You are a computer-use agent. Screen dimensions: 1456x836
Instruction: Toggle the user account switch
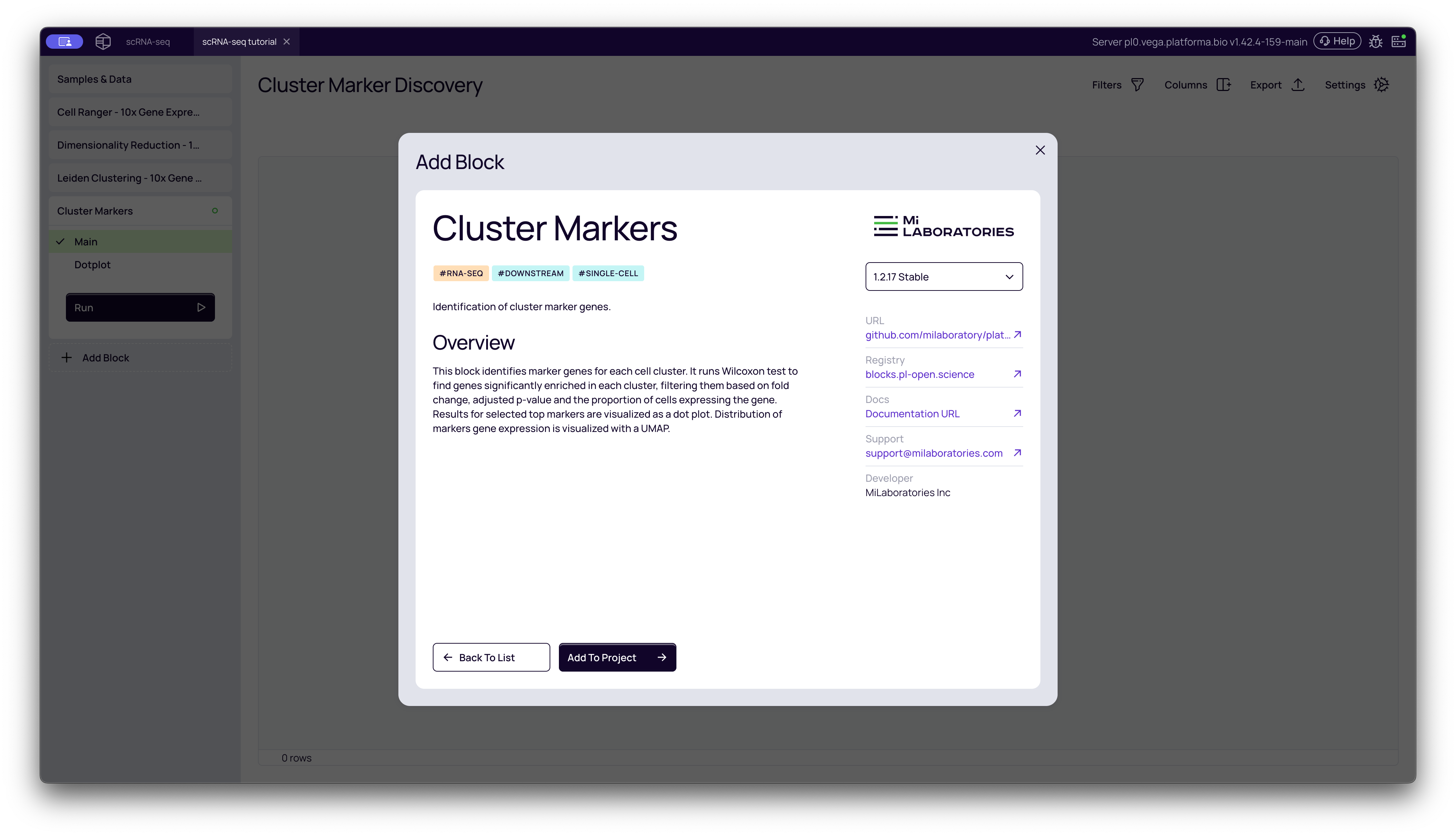pos(64,41)
